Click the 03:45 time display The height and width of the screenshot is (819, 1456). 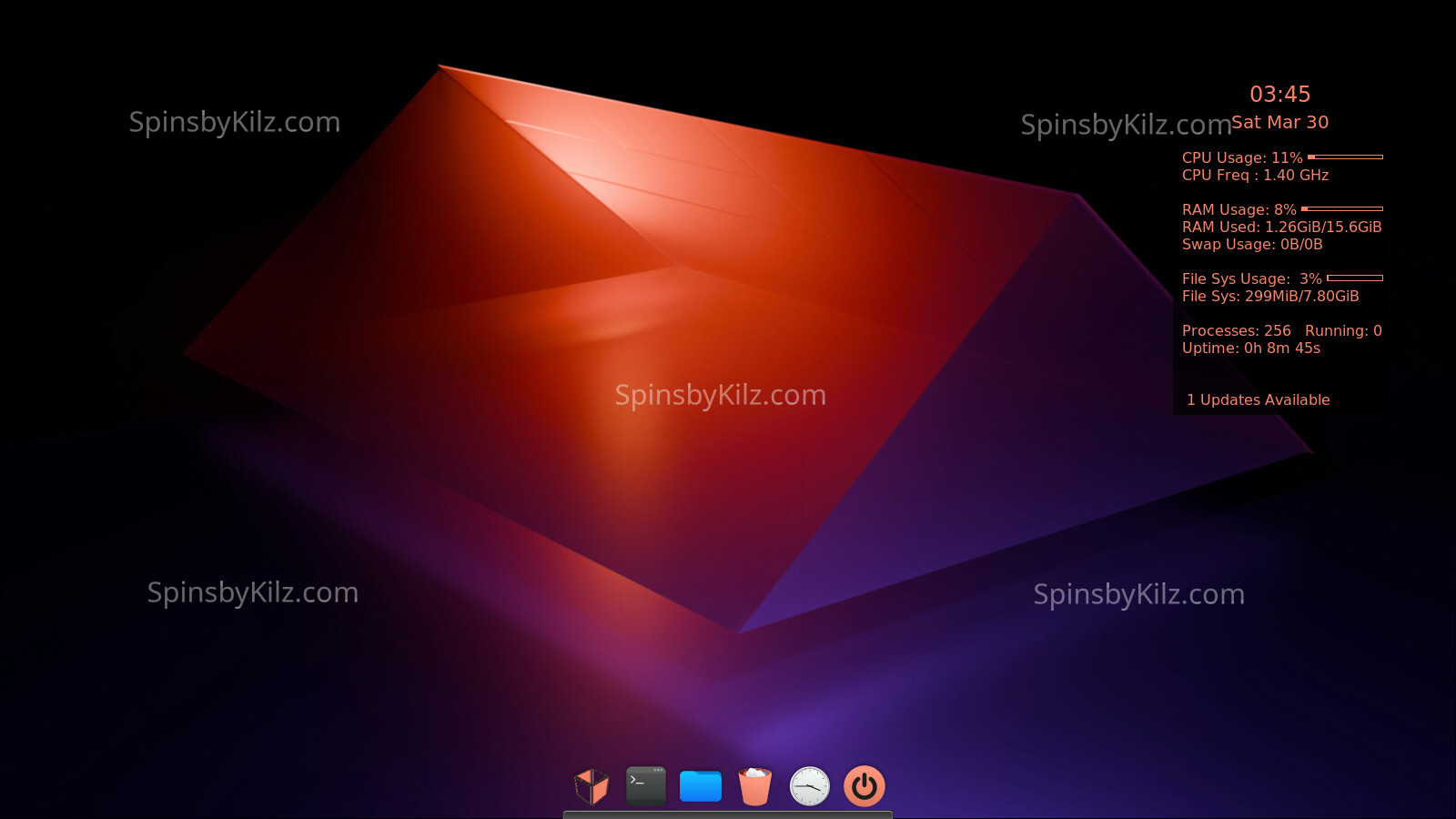[x=1279, y=95]
